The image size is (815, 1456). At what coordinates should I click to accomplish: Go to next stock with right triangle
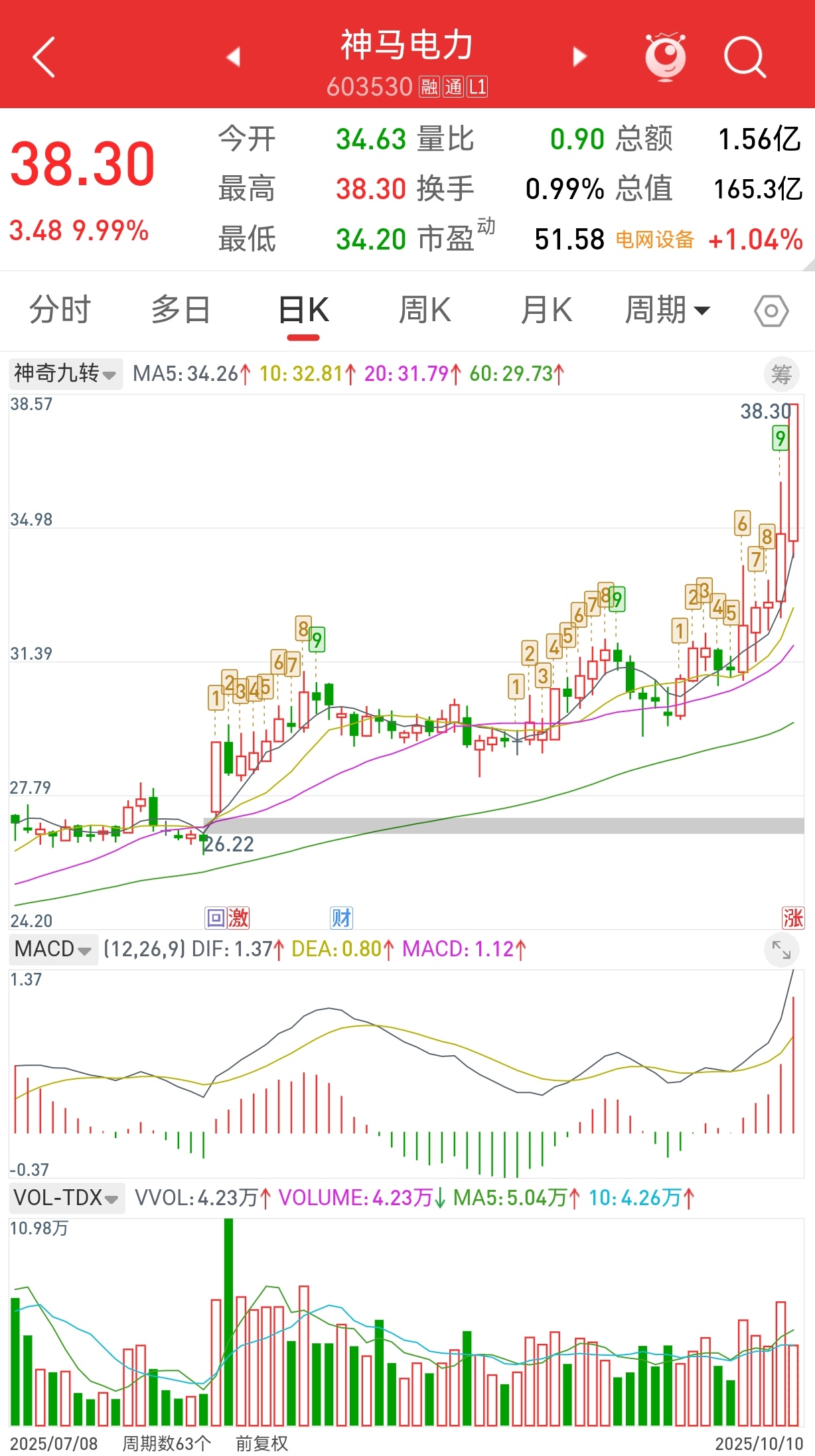[x=579, y=57]
